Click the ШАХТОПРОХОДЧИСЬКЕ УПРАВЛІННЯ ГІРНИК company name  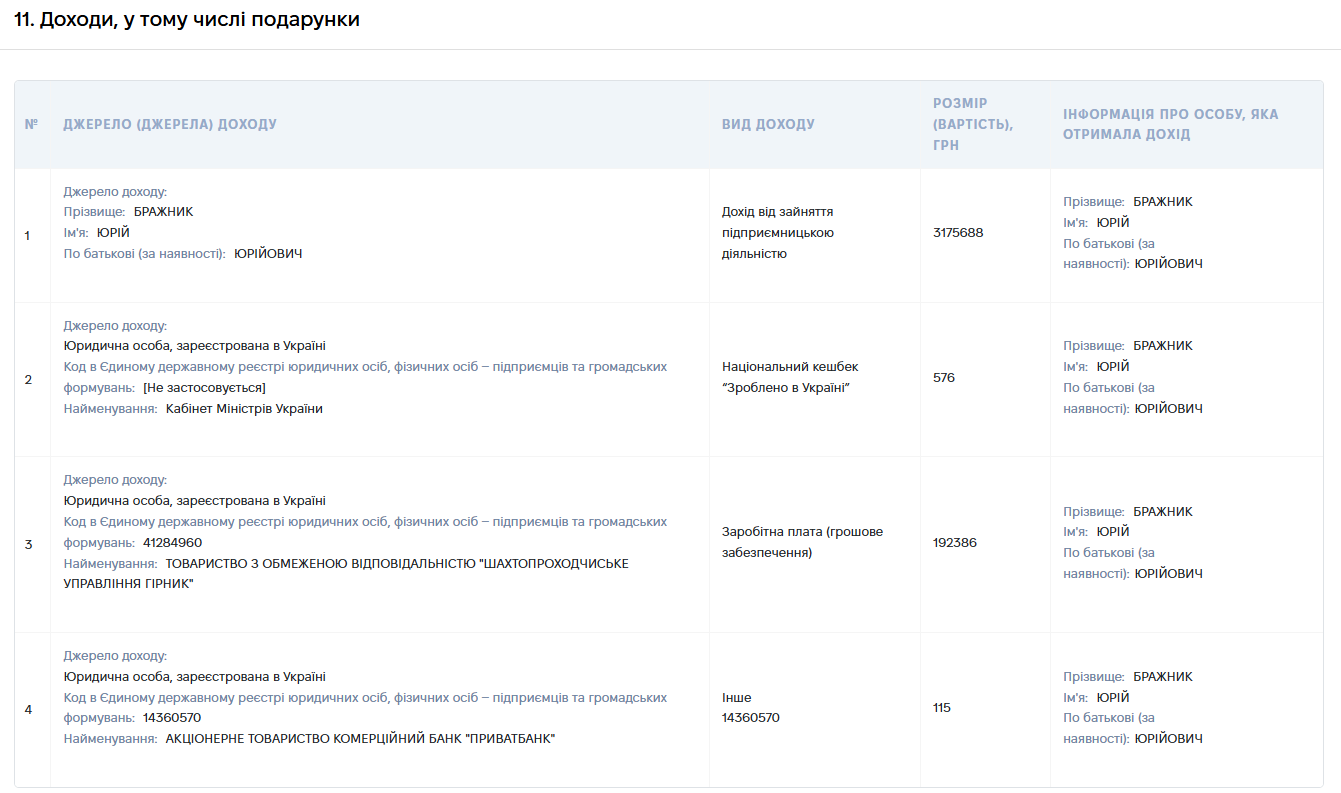[346, 573]
